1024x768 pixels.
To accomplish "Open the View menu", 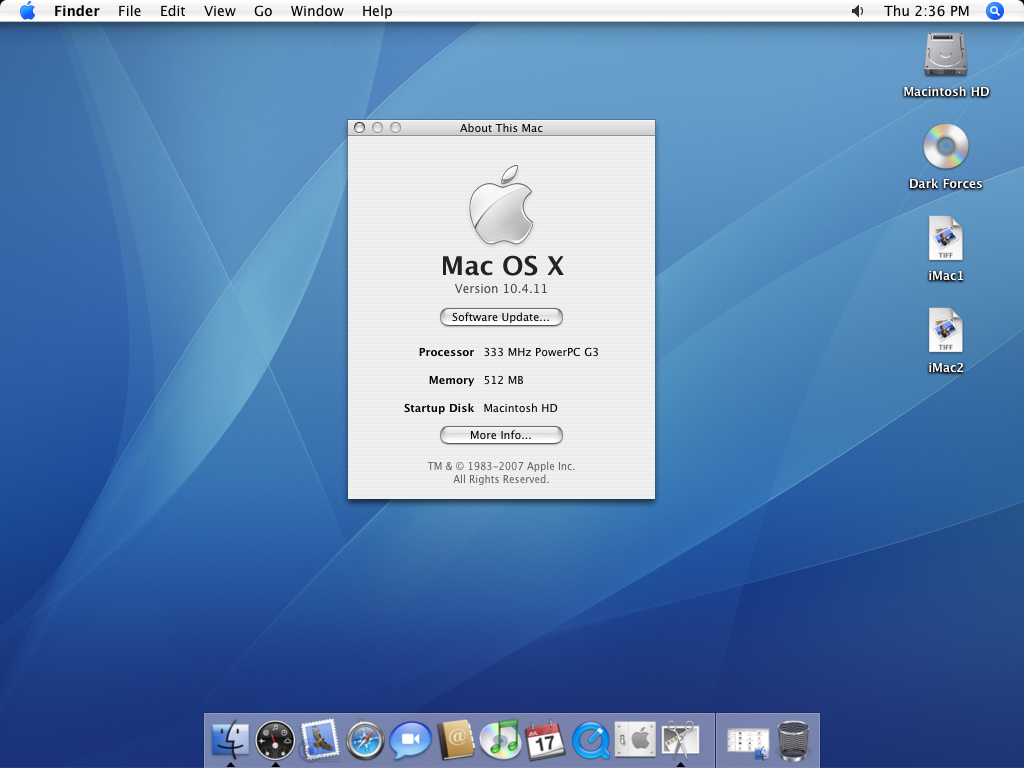I will coord(219,11).
